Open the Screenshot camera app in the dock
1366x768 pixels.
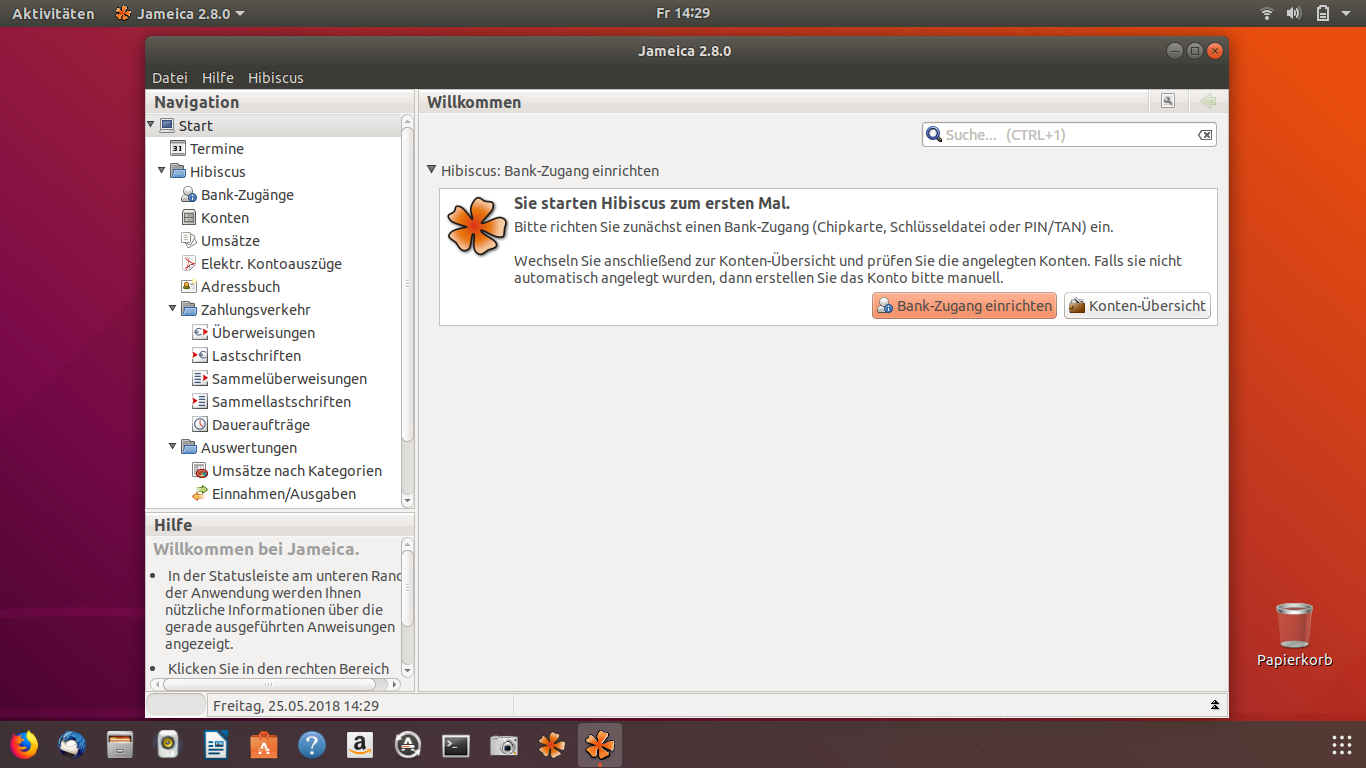(504, 745)
